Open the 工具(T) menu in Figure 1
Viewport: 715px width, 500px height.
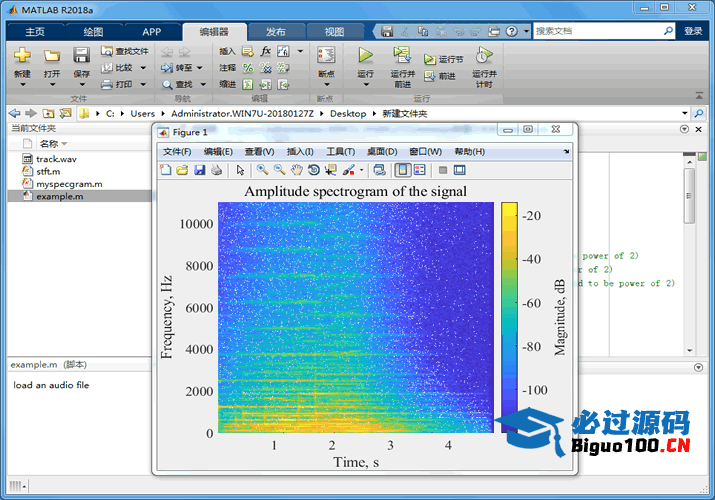click(340, 152)
